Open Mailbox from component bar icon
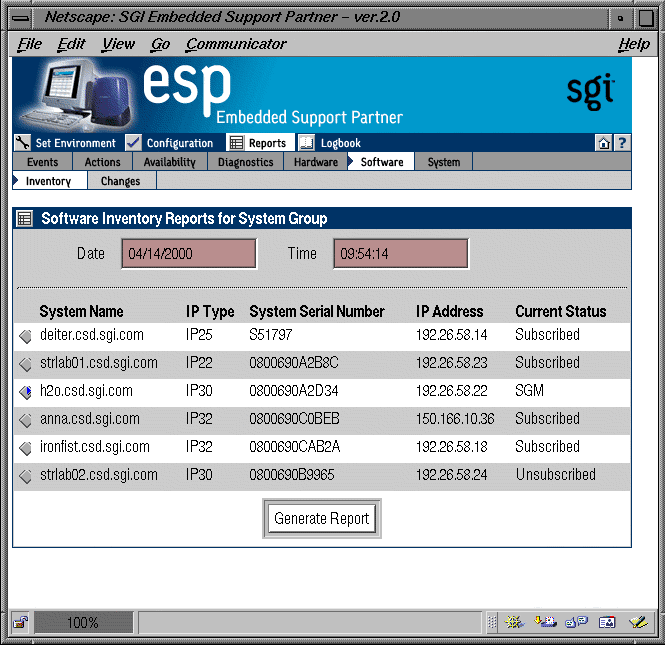 pyautogui.click(x=545, y=622)
